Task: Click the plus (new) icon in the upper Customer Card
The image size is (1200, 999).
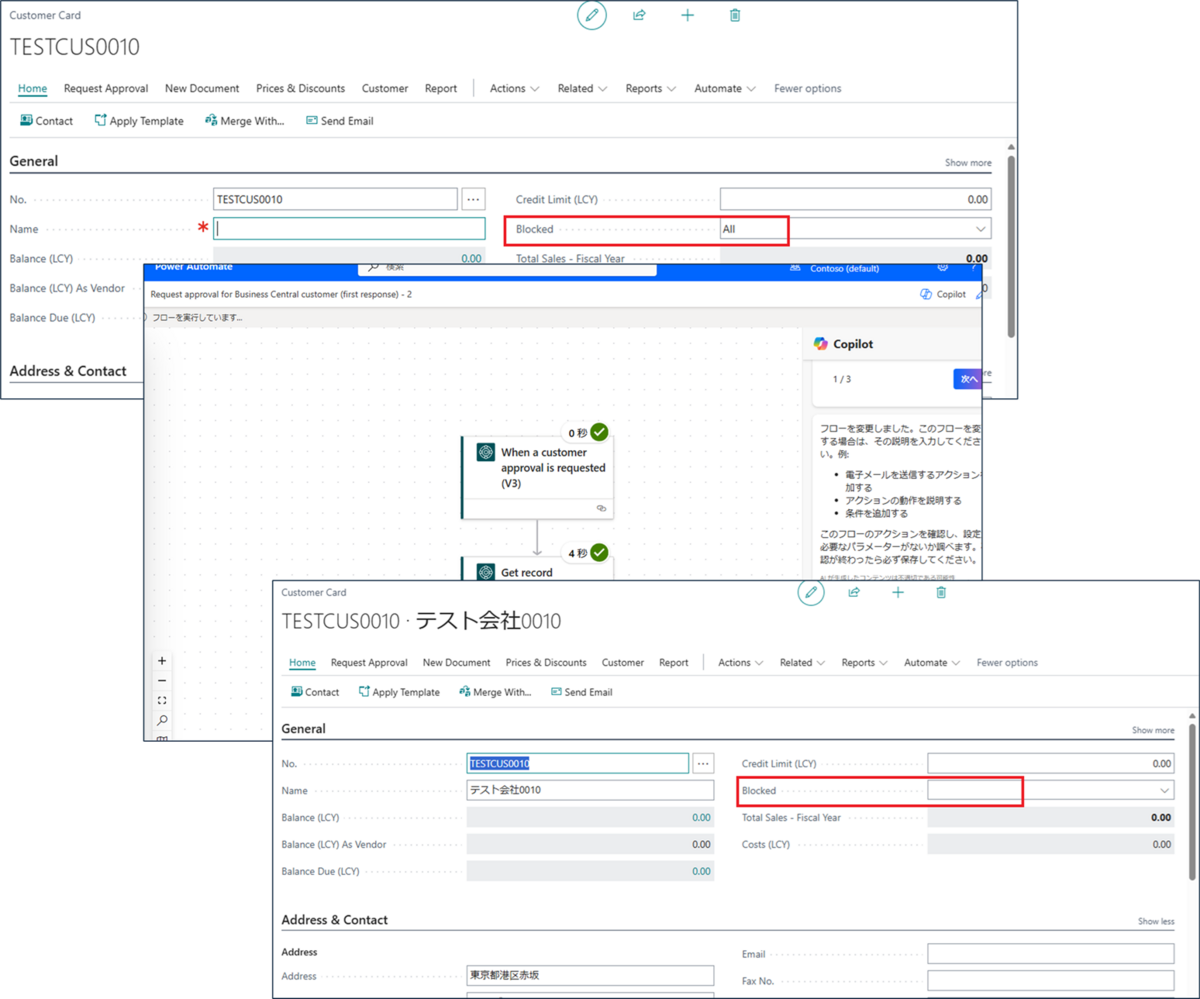Action: click(x=687, y=15)
